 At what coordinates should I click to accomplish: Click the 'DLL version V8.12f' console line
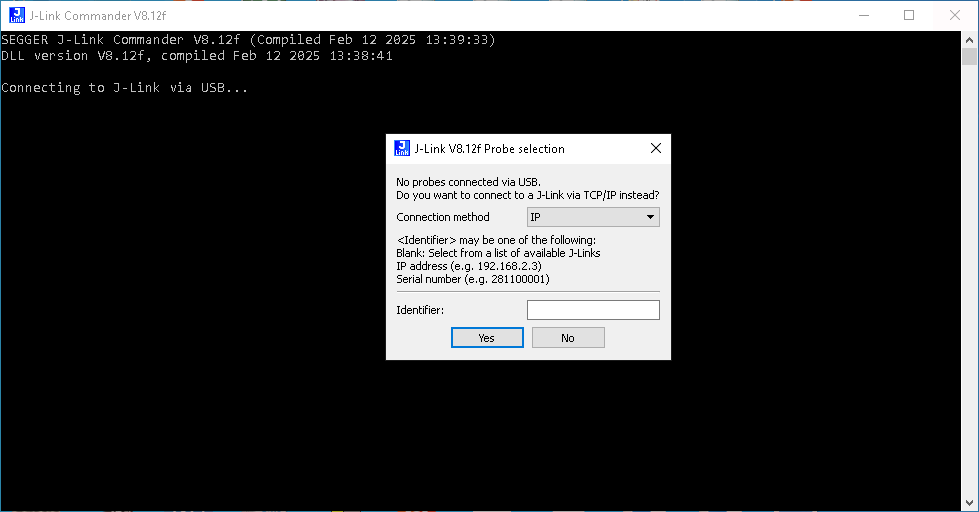pyautogui.click(x=197, y=56)
